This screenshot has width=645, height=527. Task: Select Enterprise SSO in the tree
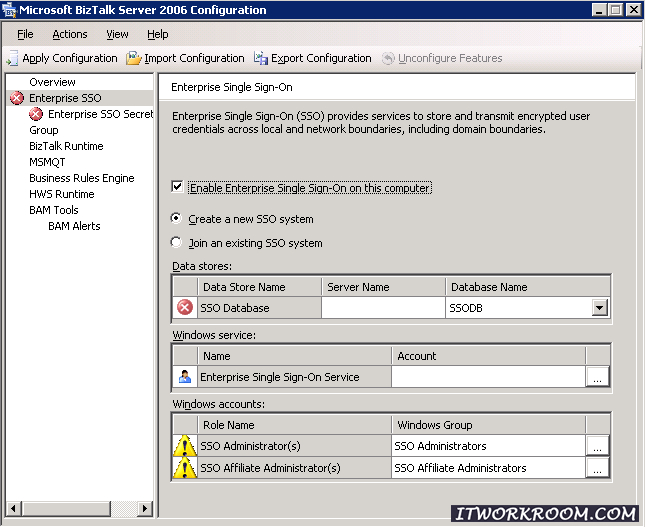click(x=65, y=98)
